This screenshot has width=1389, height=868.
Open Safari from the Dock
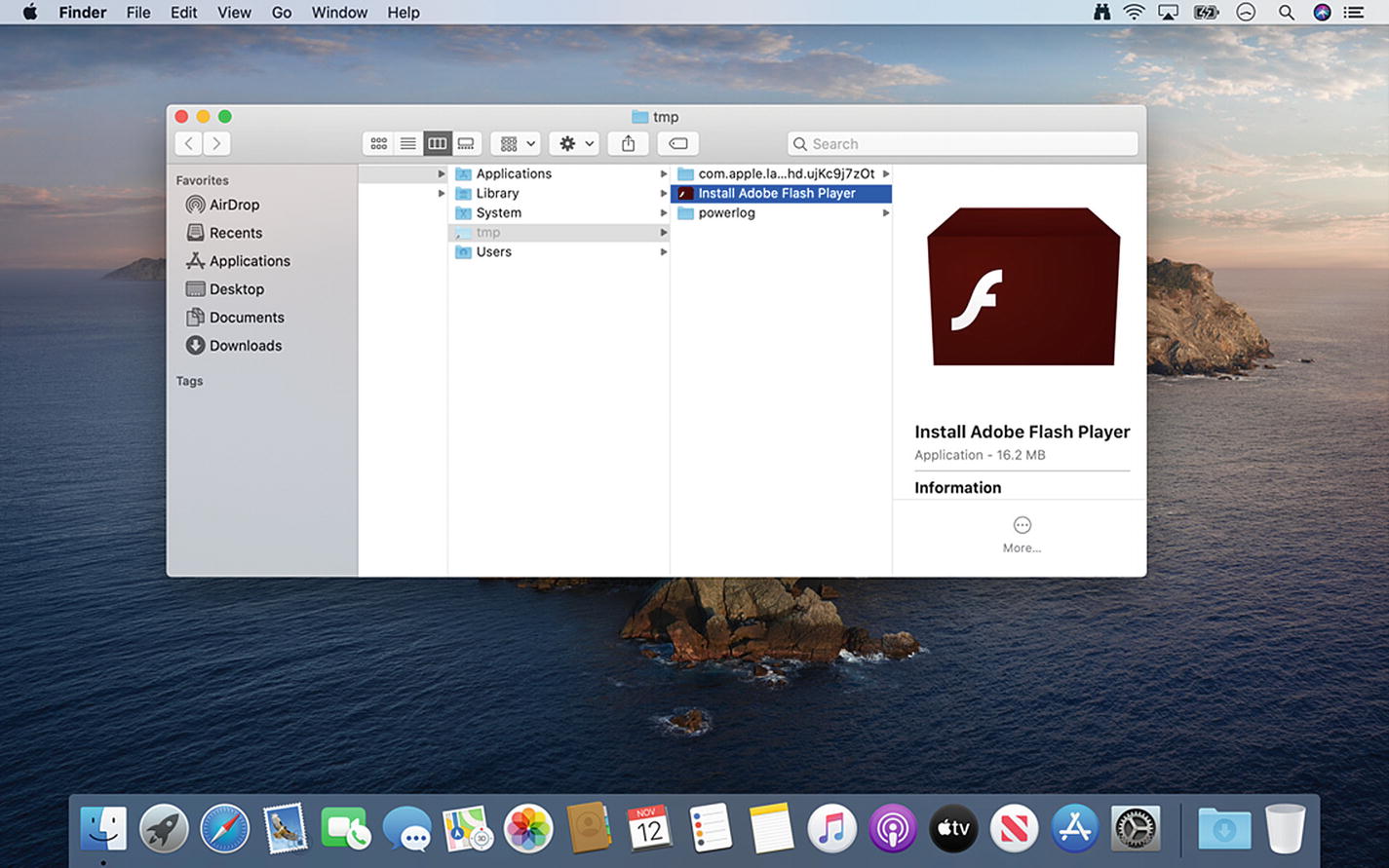click(224, 829)
